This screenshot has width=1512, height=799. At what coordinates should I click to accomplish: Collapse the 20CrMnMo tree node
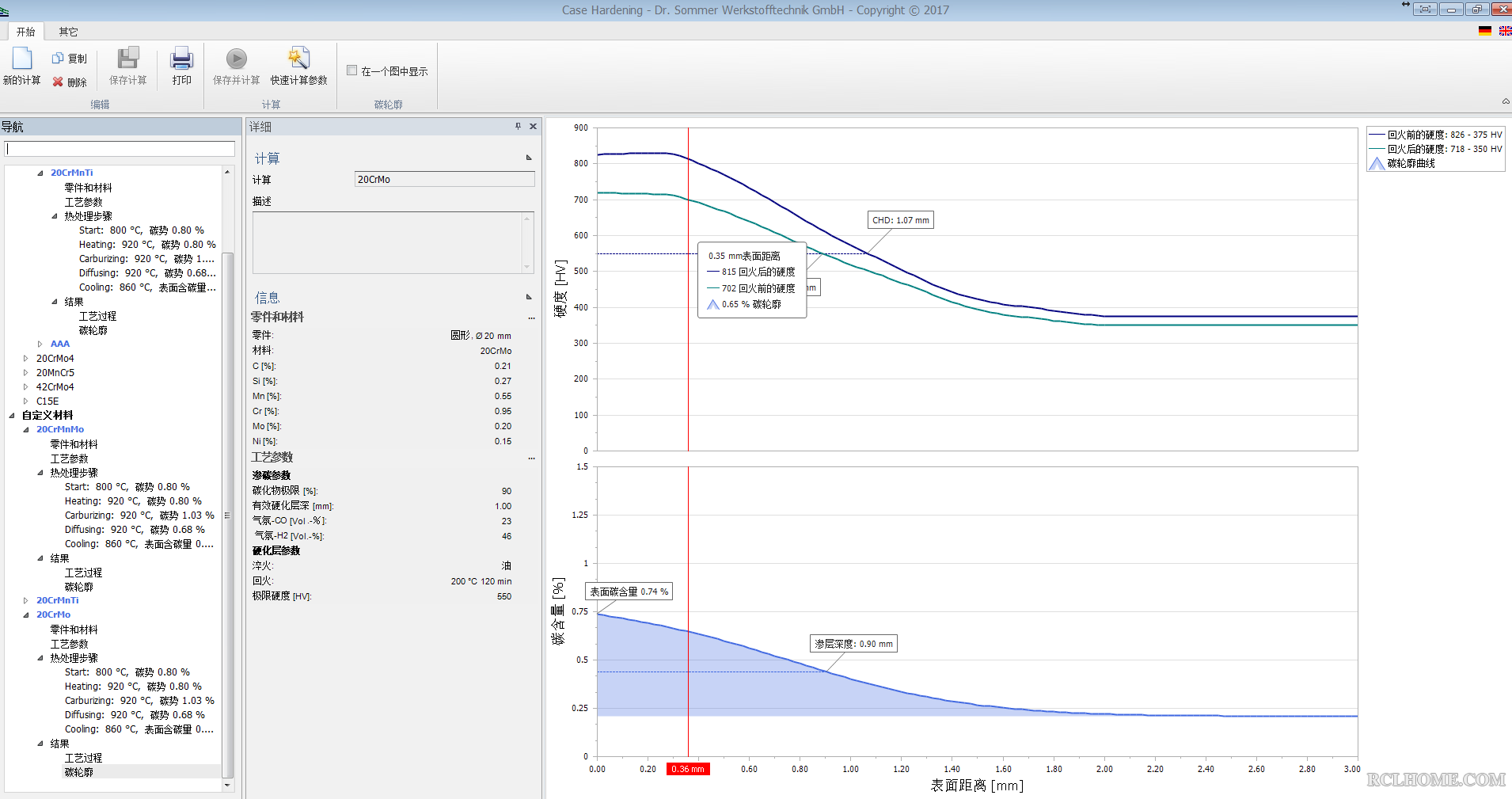point(26,429)
